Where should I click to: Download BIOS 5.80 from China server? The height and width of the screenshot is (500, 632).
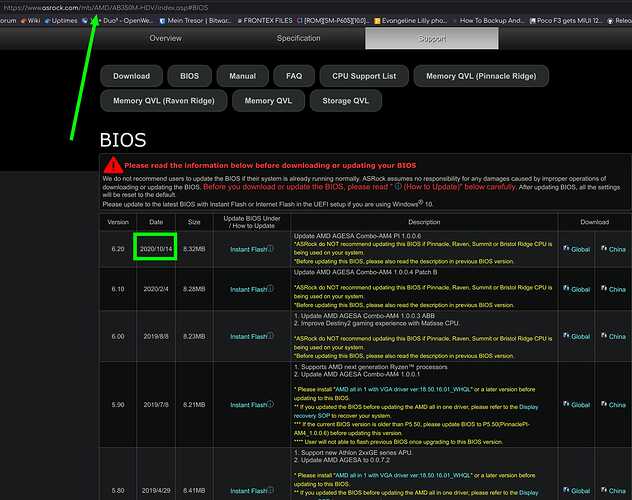point(613,490)
